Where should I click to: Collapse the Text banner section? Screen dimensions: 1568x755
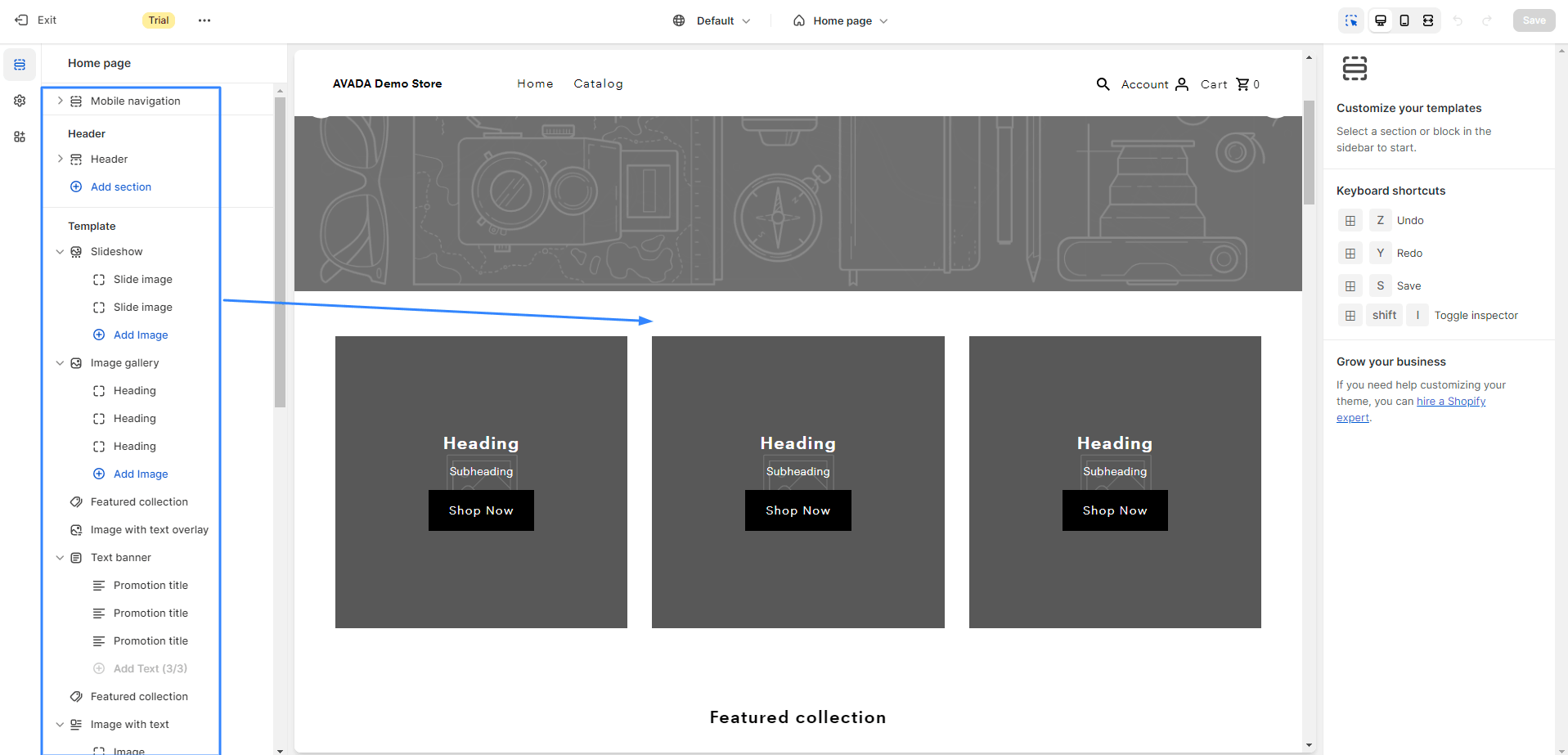60,558
